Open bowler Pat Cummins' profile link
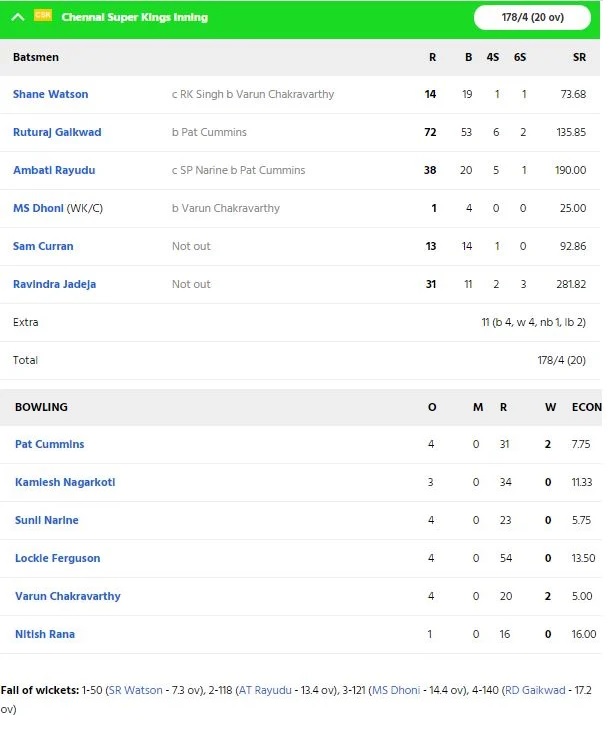 50,444
